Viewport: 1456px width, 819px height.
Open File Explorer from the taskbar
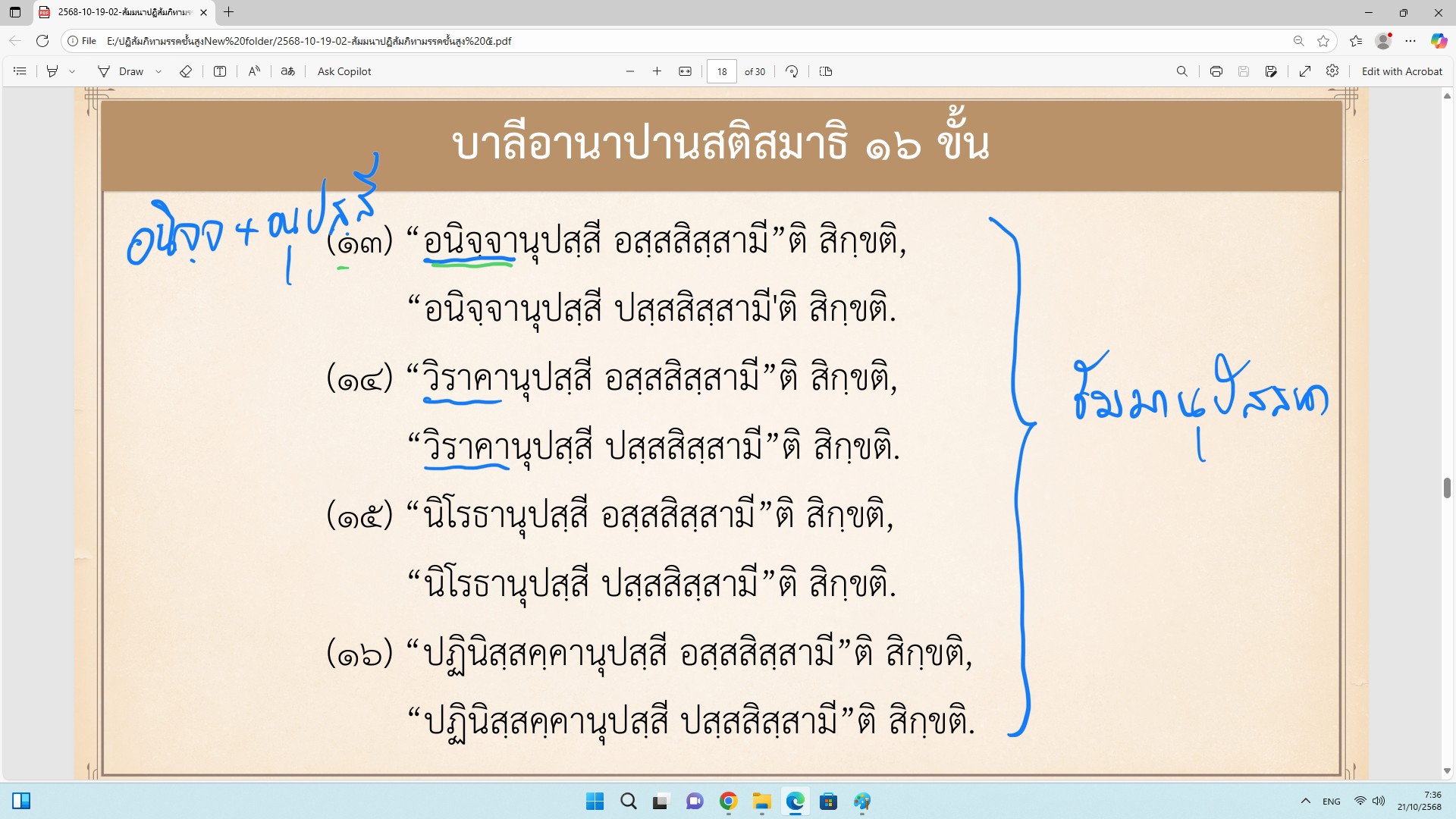coord(761,802)
